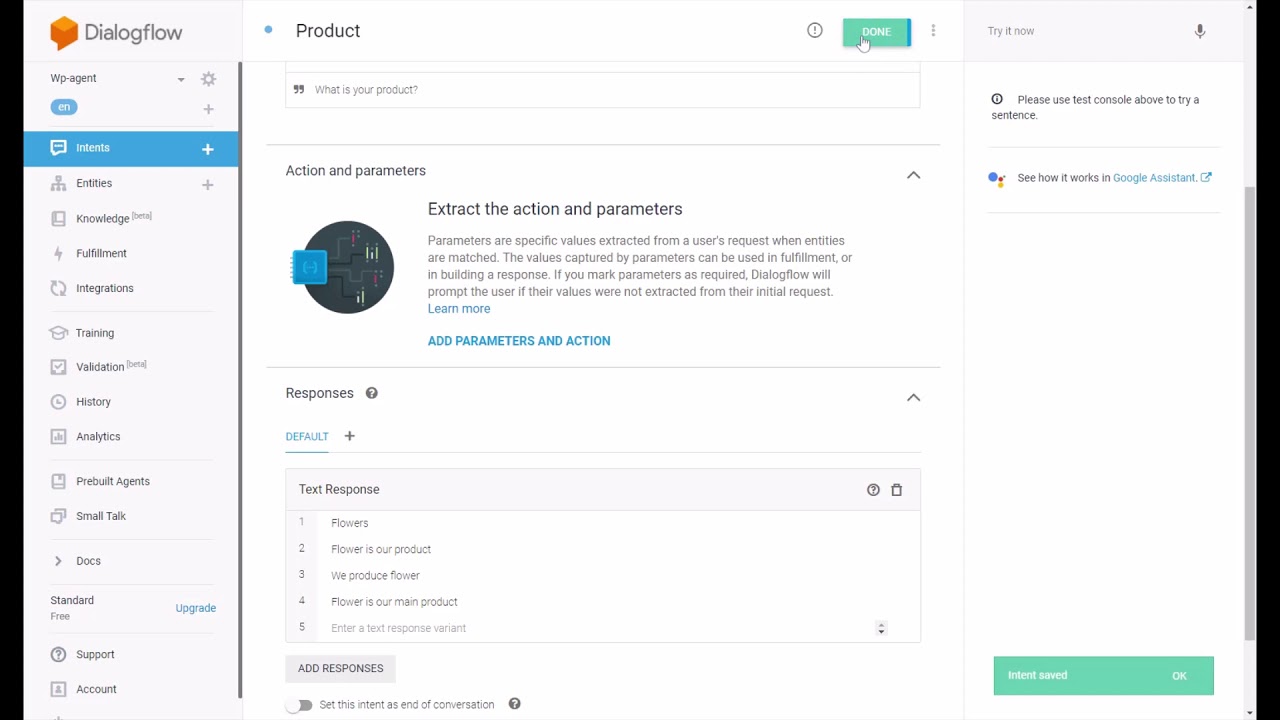
Task: Click the microphone in the test console
Action: (x=1199, y=31)
